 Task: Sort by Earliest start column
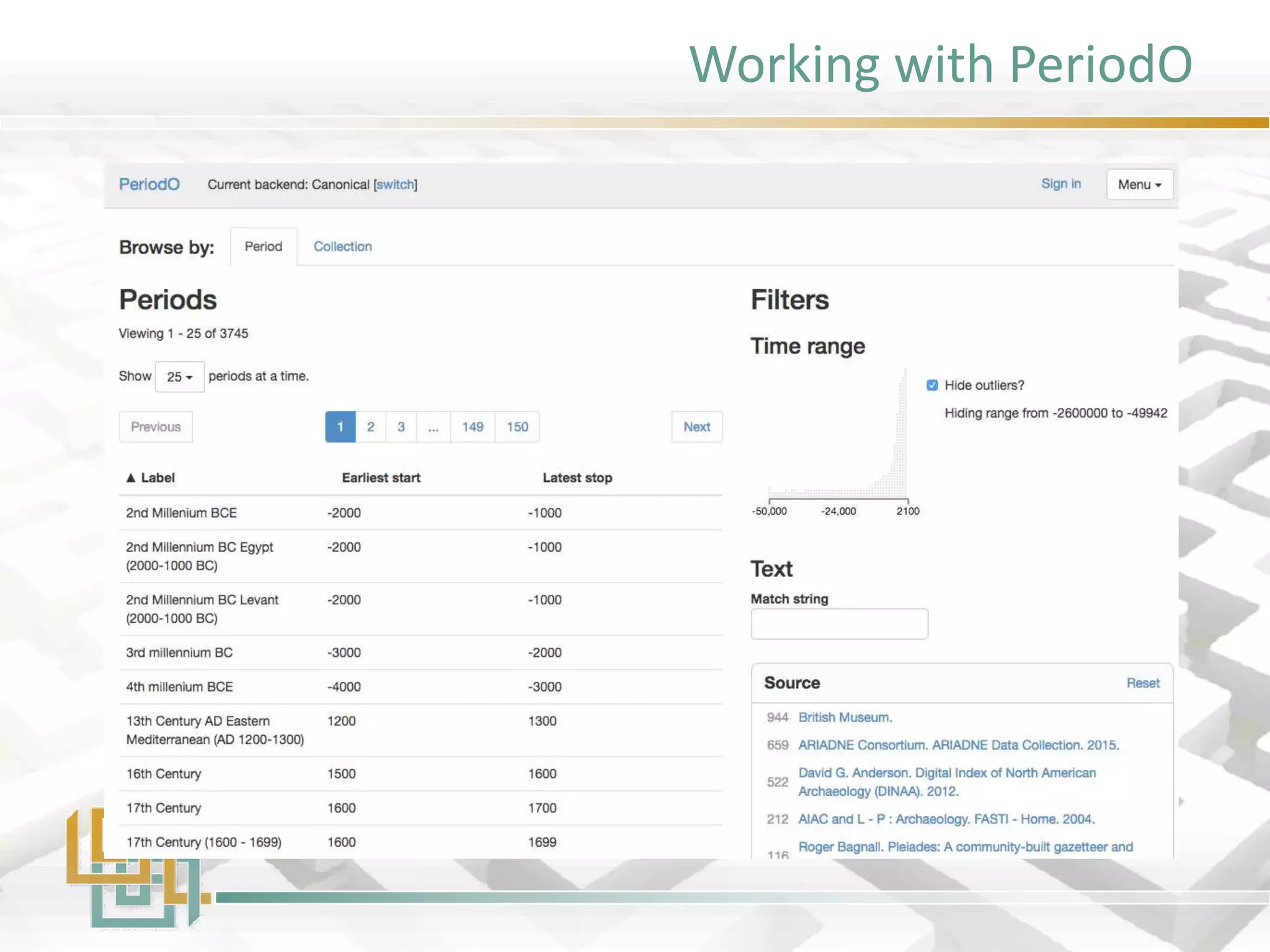click(x=381, y=478)
